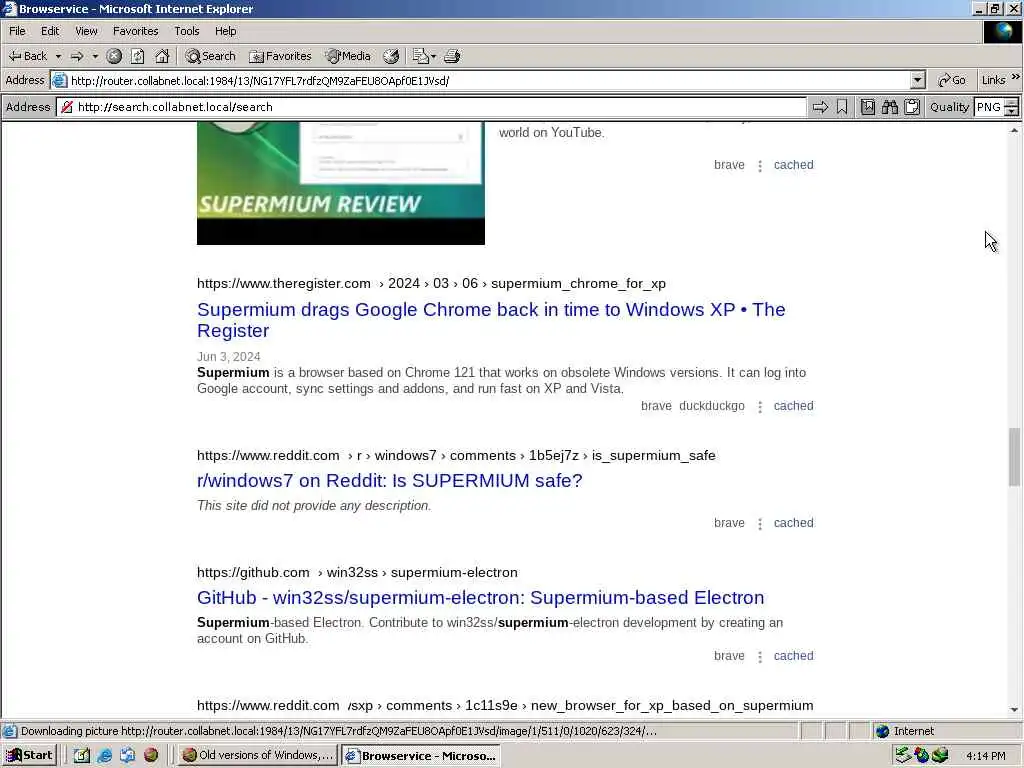The width and height of the screenshot is (1024, 768).
Task: Open the Help menu
Action: pos(225,31)
